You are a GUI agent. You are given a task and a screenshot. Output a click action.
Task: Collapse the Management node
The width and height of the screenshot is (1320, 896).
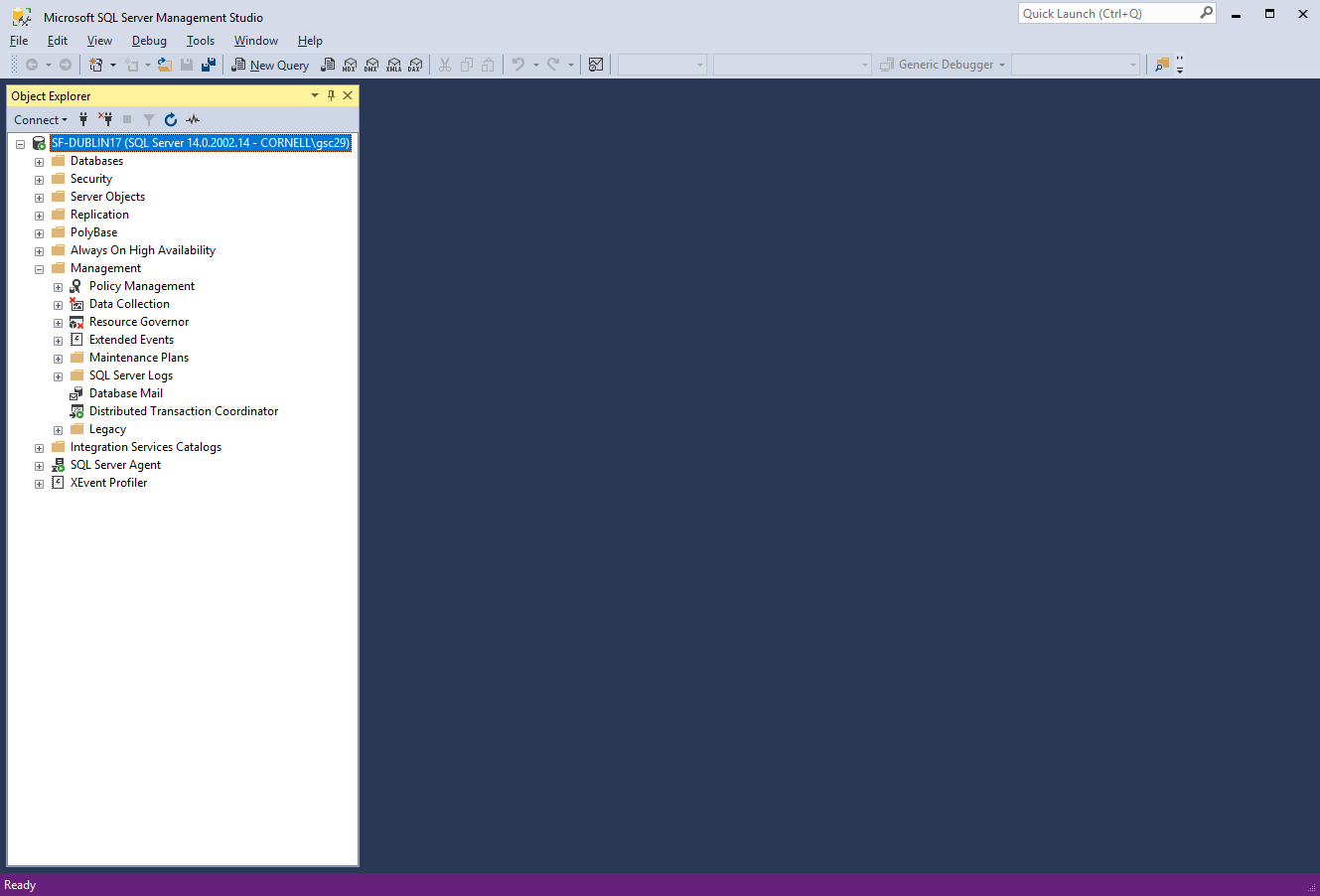coord(39,269)
